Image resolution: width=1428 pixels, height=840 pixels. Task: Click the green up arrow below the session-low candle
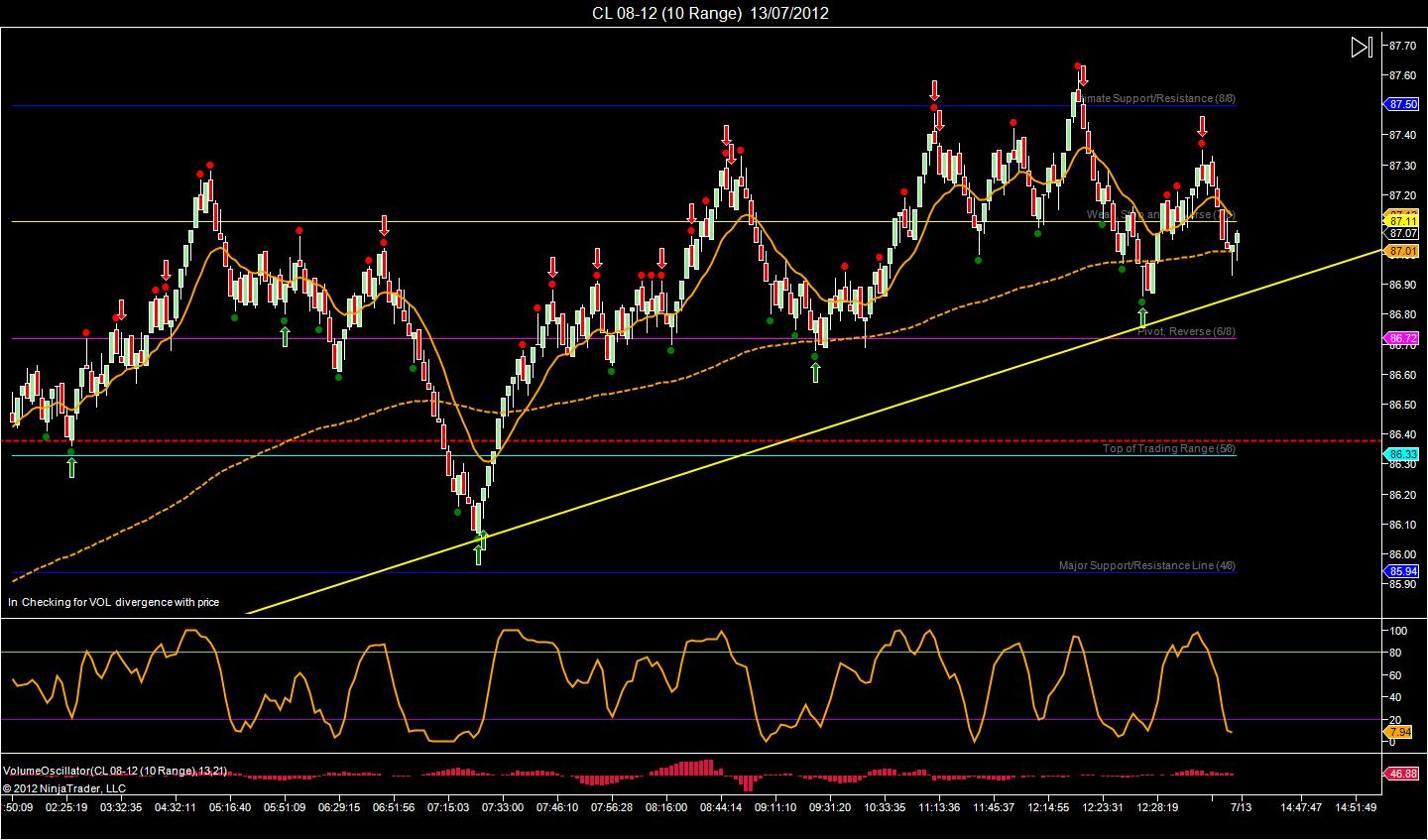point(479,553)
